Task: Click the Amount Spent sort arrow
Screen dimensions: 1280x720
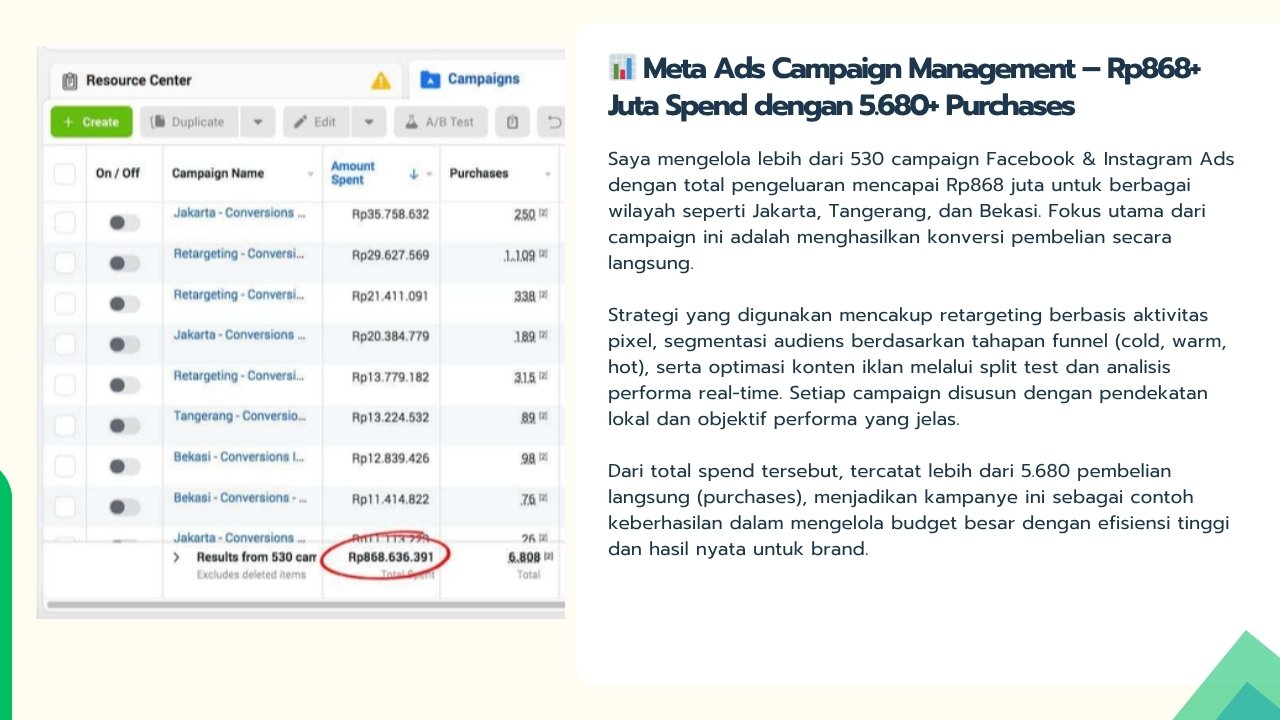Action: [x=414, y=174]
